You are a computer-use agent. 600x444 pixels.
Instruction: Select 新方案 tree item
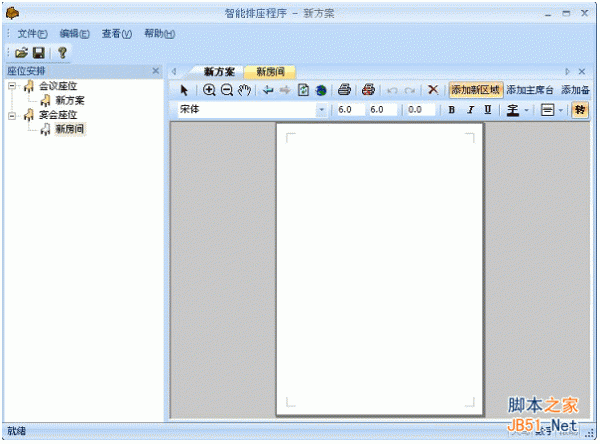(x=70, y=101)
